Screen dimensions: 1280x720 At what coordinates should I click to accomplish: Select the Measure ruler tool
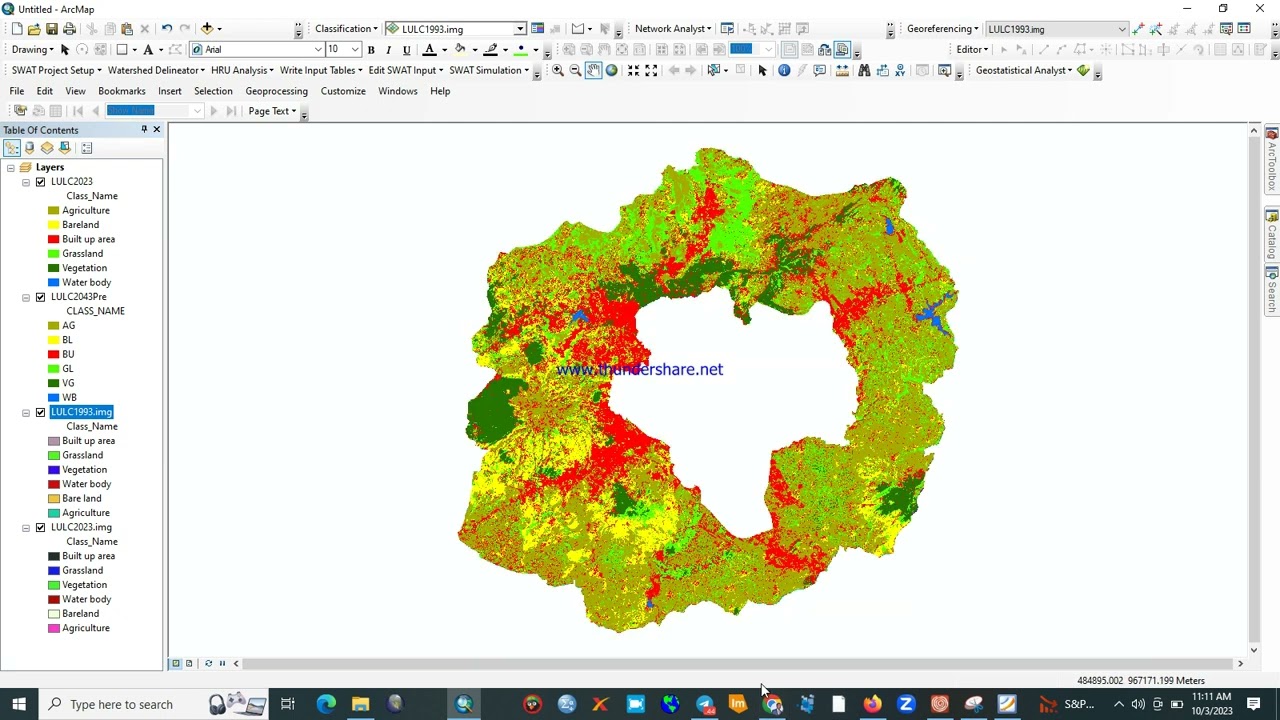842,70
